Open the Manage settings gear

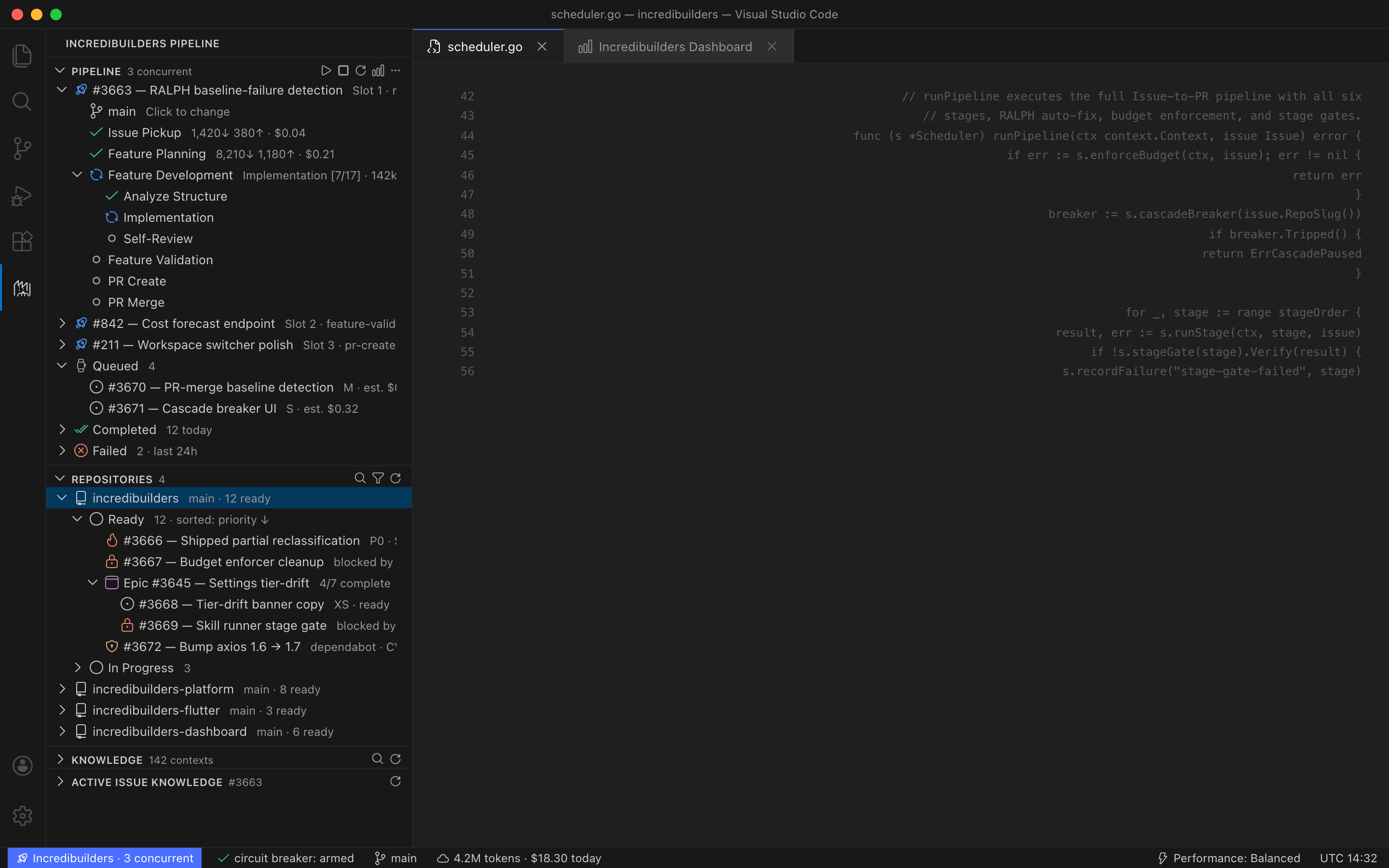click(22, 816)
